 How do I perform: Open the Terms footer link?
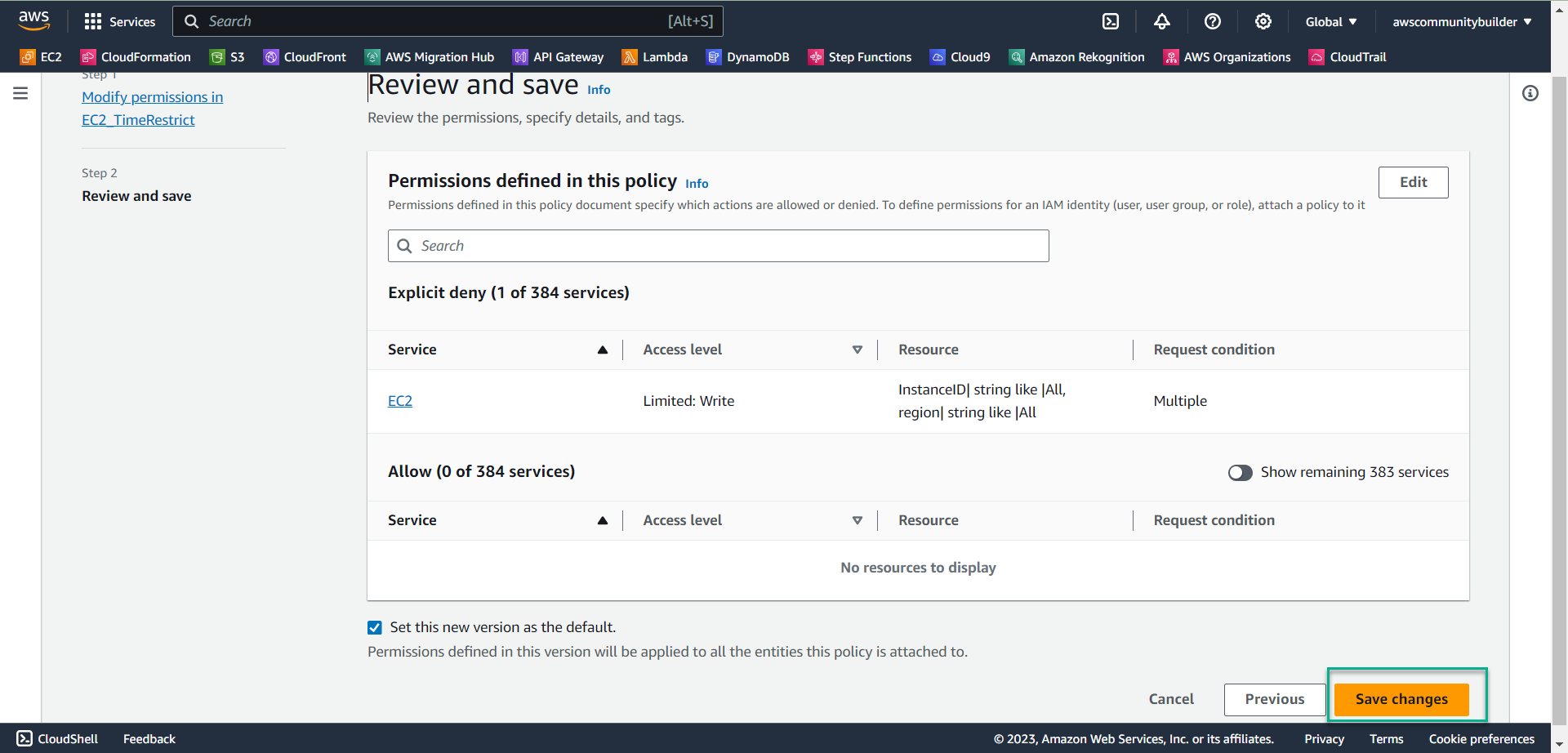[1386, 738]
